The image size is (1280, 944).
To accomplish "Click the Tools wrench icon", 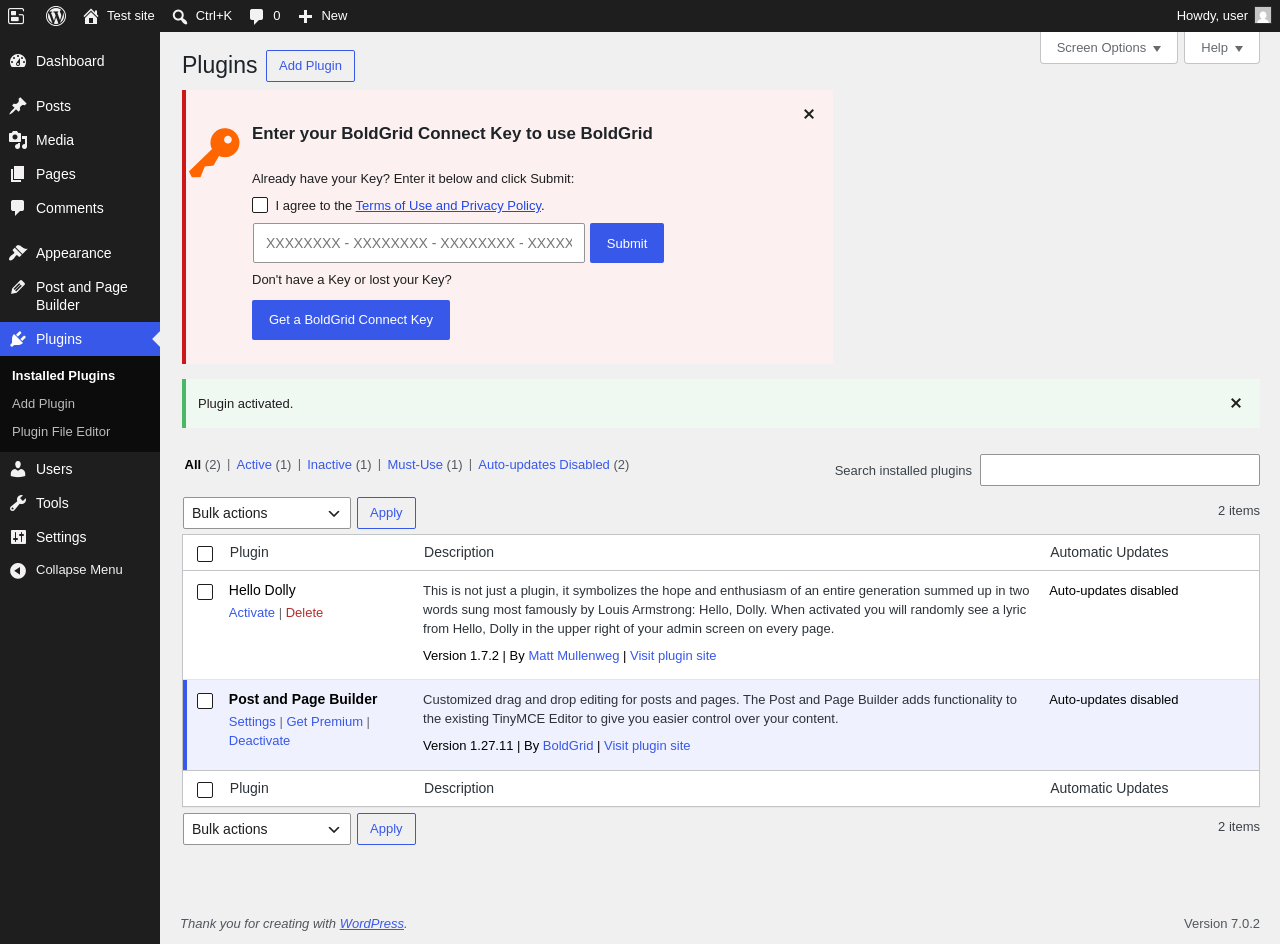I will tap(18, 503).
